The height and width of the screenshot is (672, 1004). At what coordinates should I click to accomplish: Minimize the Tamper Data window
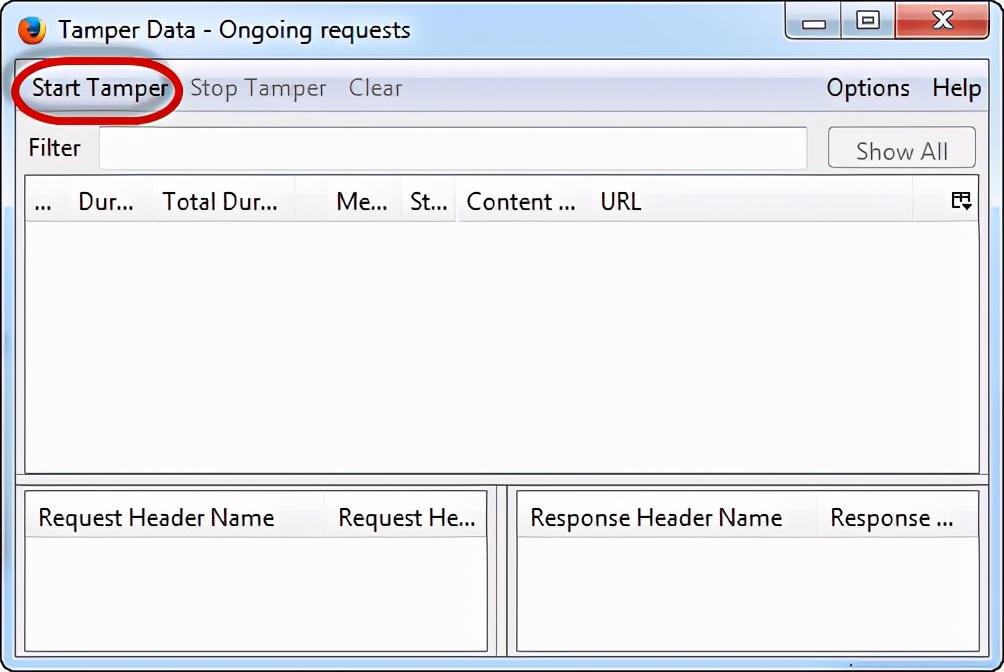tap(813, 21)
